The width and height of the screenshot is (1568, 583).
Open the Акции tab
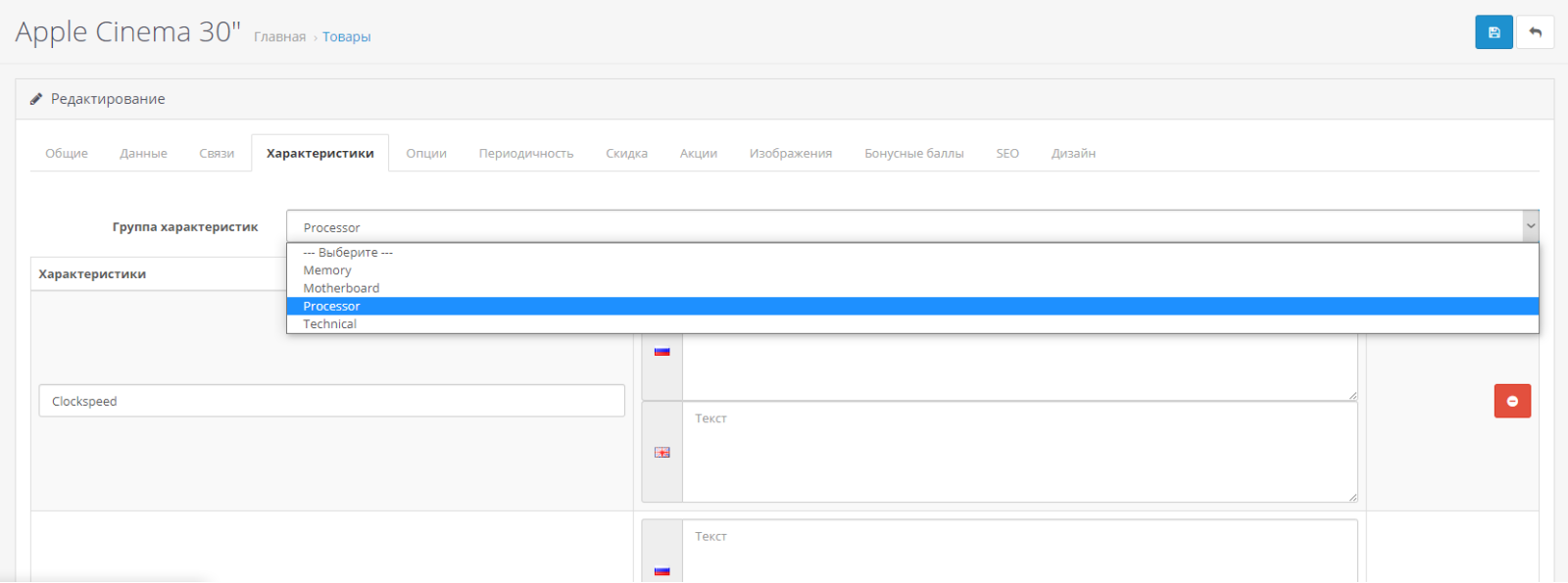pyautogui.click(x=699, y=154)
